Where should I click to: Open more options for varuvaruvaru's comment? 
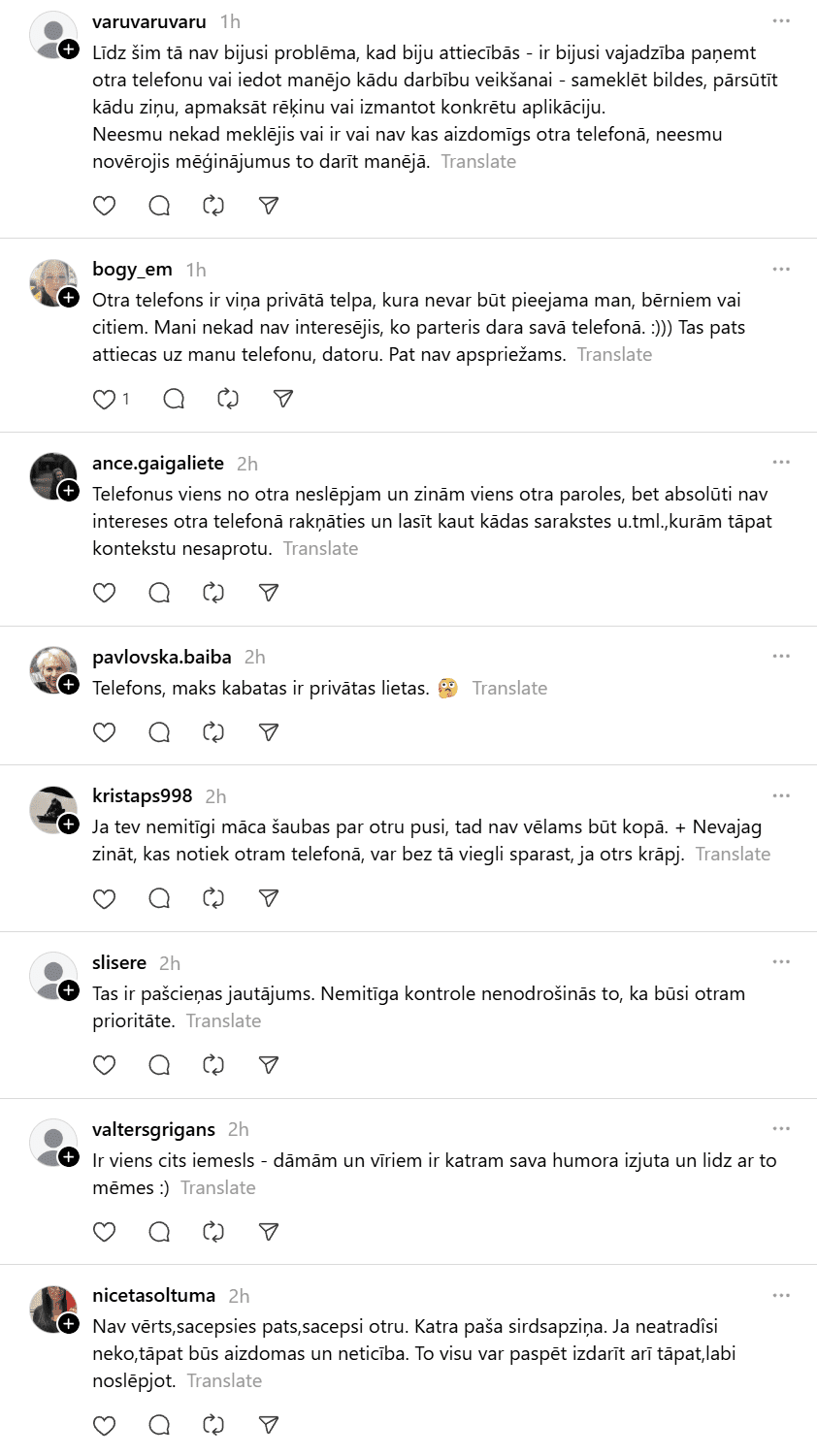coord(781,21)
